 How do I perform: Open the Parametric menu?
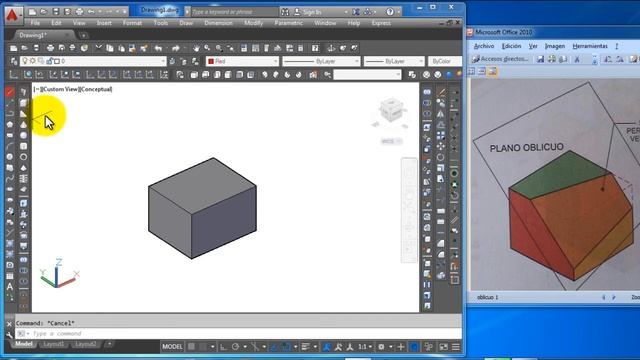tap(289, 23)
